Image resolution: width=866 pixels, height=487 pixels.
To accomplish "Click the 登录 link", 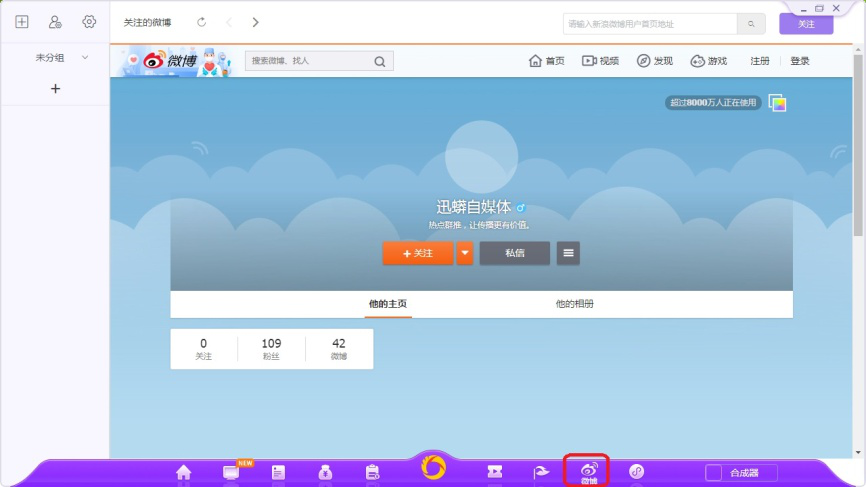I will (800, 61).
